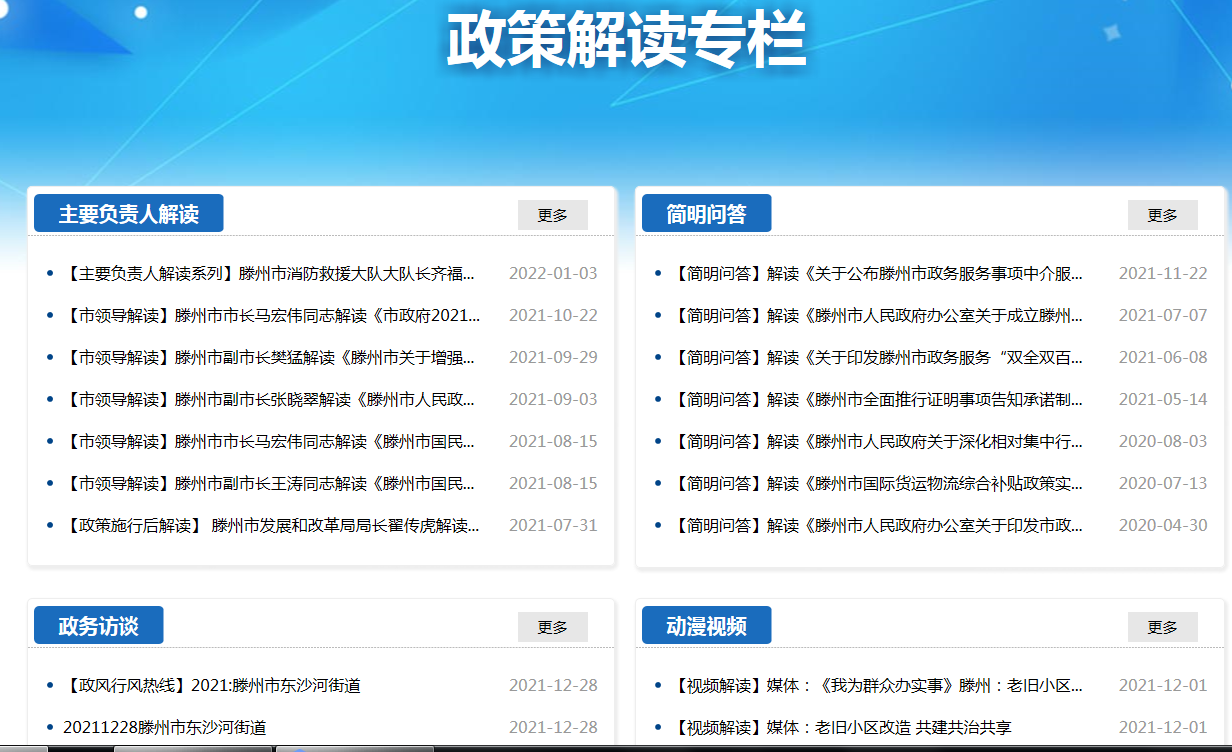
Task: Click 更多 button in 主要负责人解读 section
Action: coord(552,215)
